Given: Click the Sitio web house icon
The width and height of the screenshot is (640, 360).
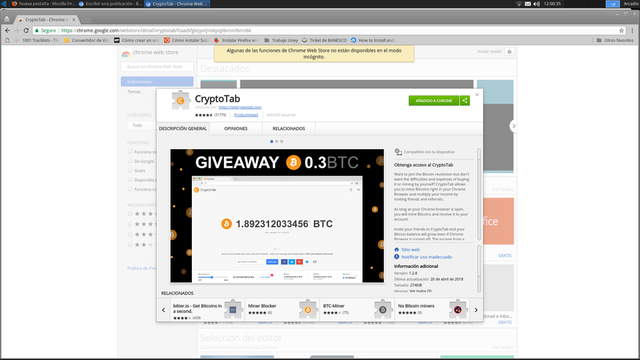Looking at the screenshot, I should pyautogui.click(x=396, y=249).
